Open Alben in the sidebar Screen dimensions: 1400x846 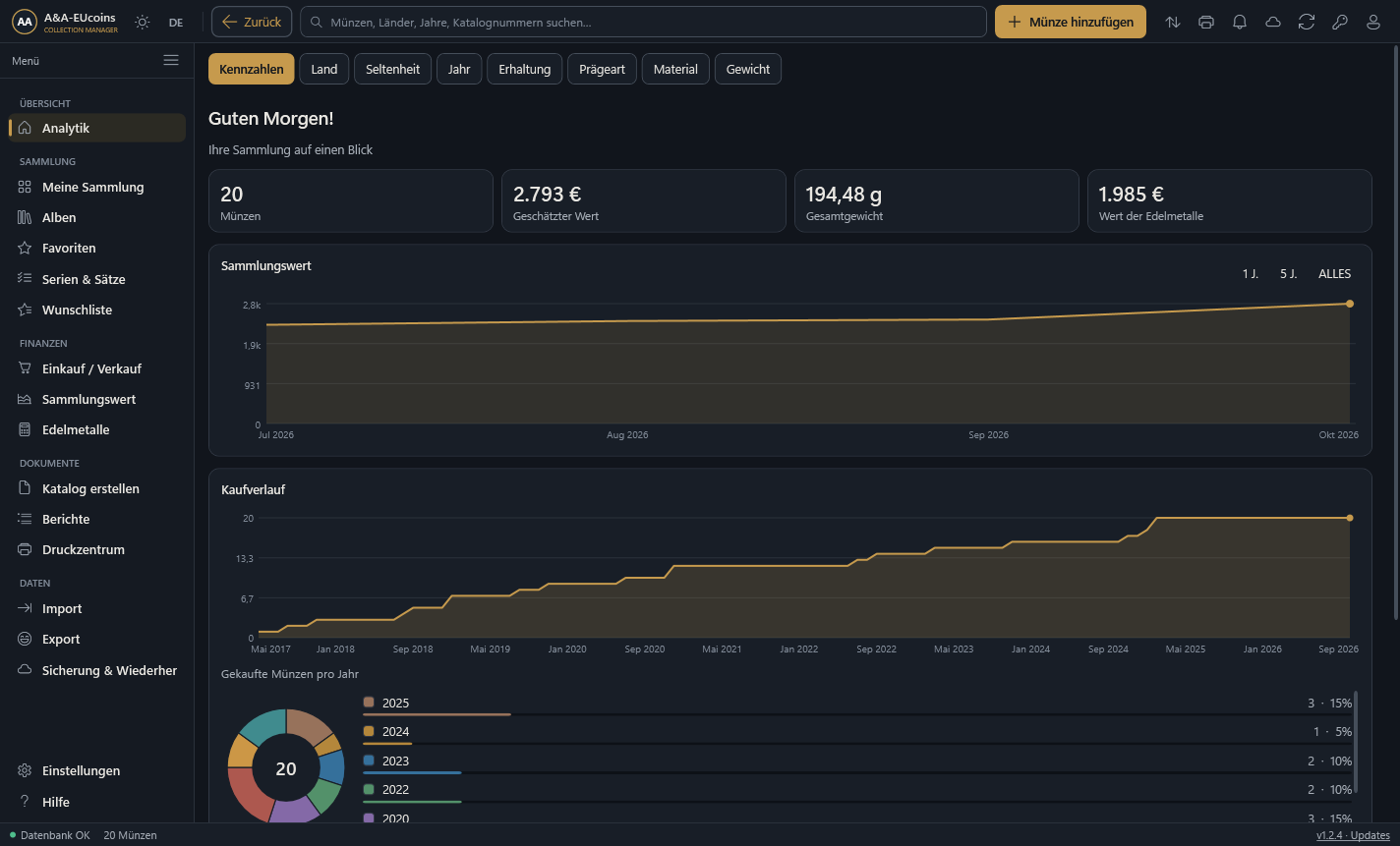[97, 217]
